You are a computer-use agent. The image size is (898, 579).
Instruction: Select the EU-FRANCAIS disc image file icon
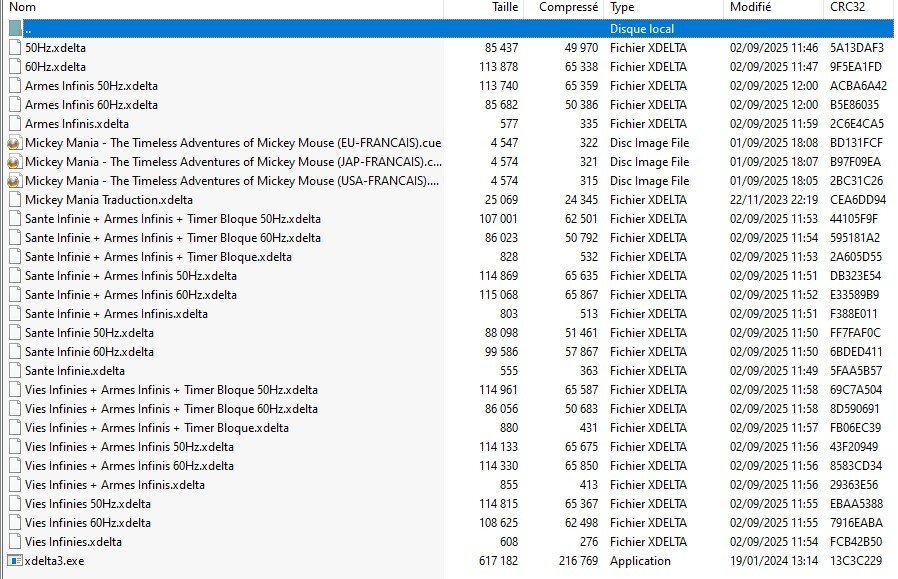click(x=14, y=143)
